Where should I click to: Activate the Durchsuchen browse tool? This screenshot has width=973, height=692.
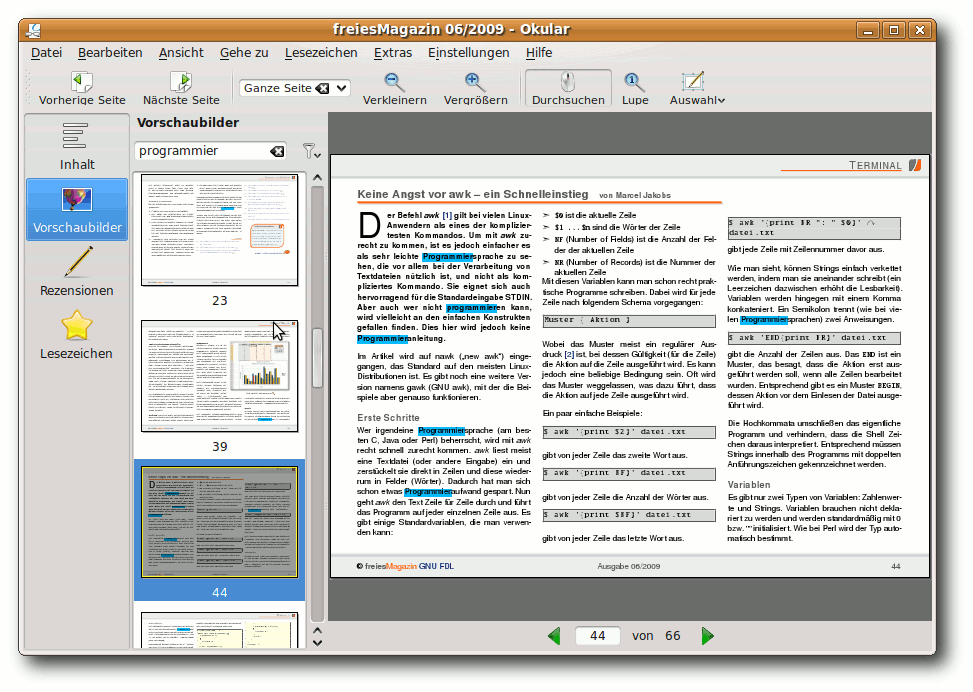point(568,89)
